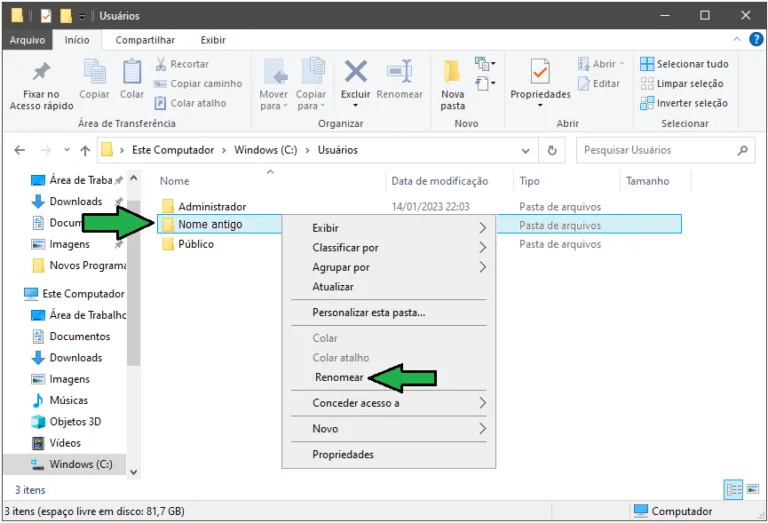Open the Fácil acesso dropdown icon
768x523 pixels.
tap(484, 83)
